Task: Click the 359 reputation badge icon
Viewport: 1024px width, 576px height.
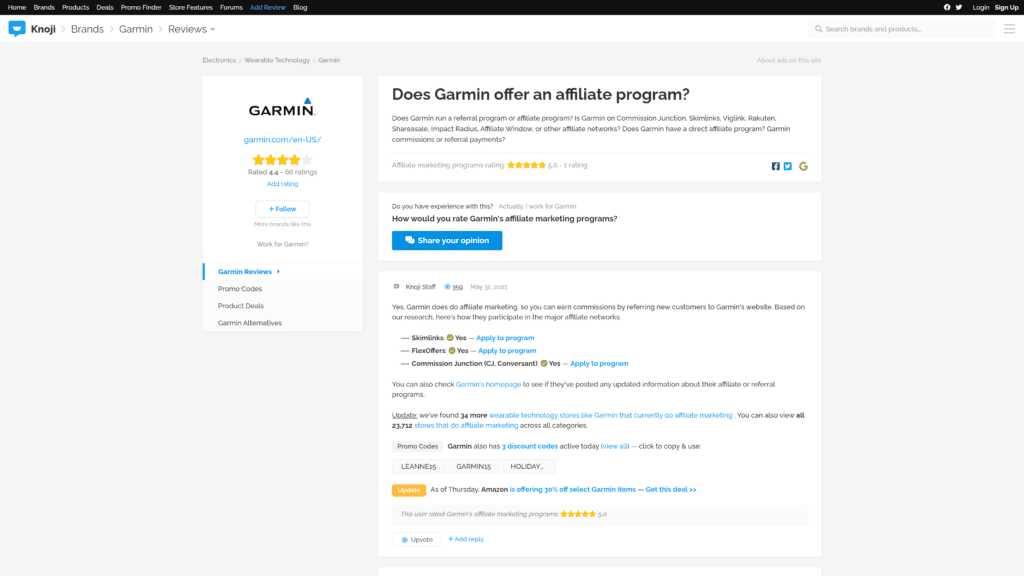Action: coord(447,287)
